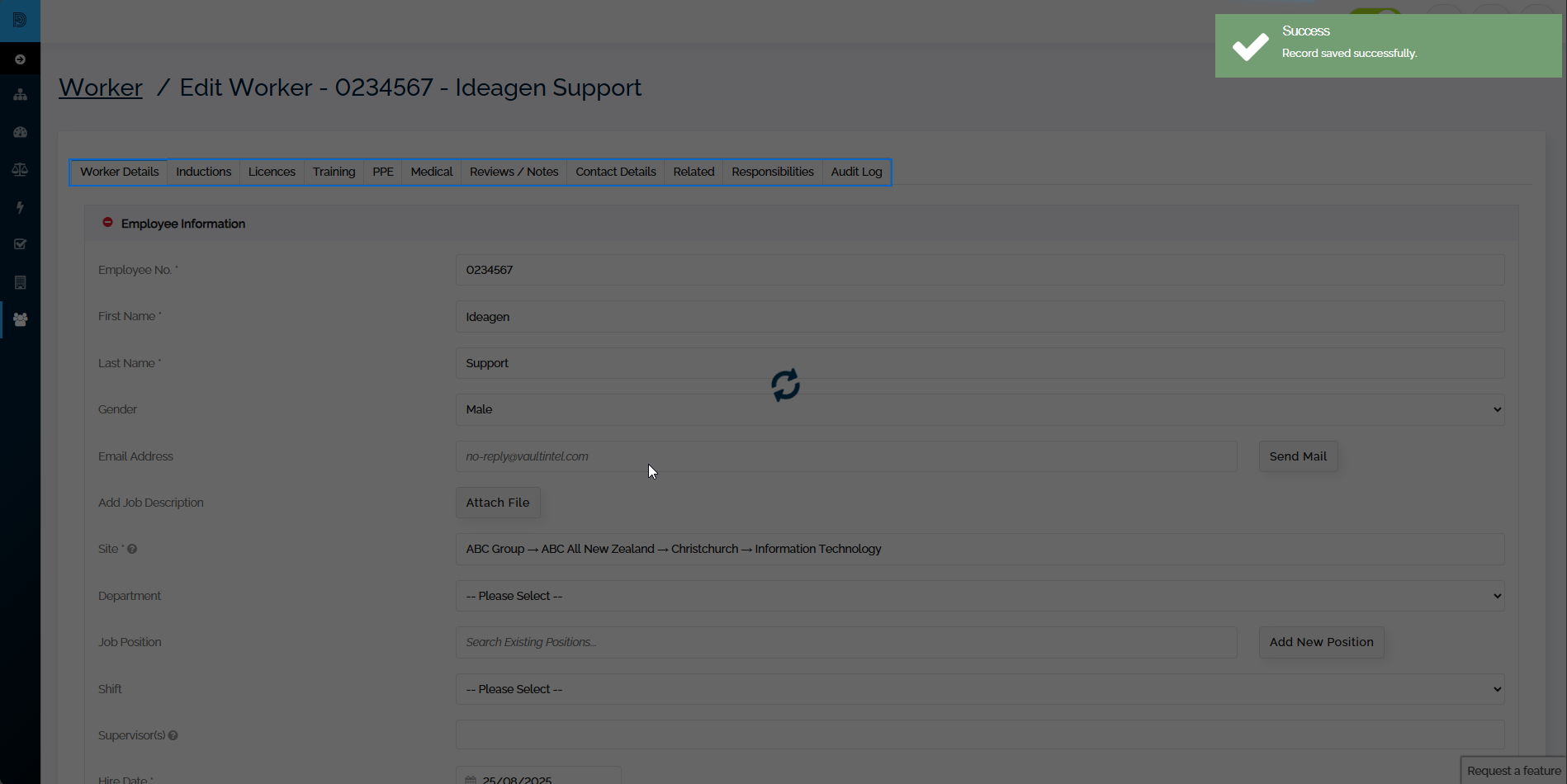Click the help icon next to Supervisor(s)

[173, 735]
